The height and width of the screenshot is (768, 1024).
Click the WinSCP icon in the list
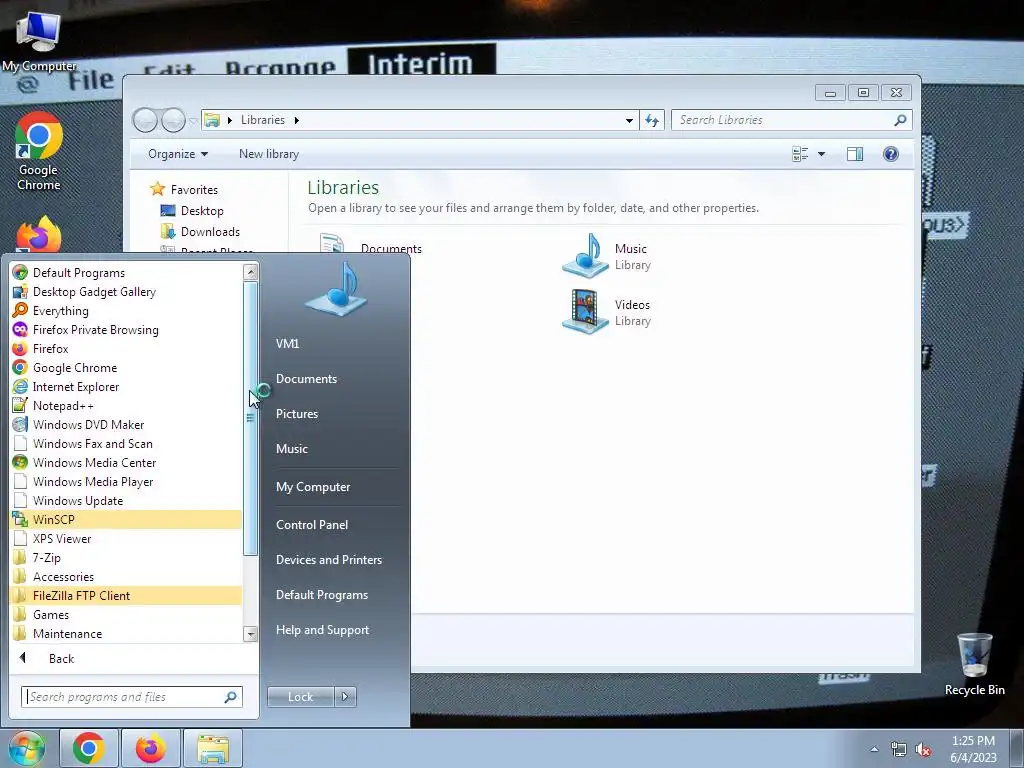(x=20, y=520)
